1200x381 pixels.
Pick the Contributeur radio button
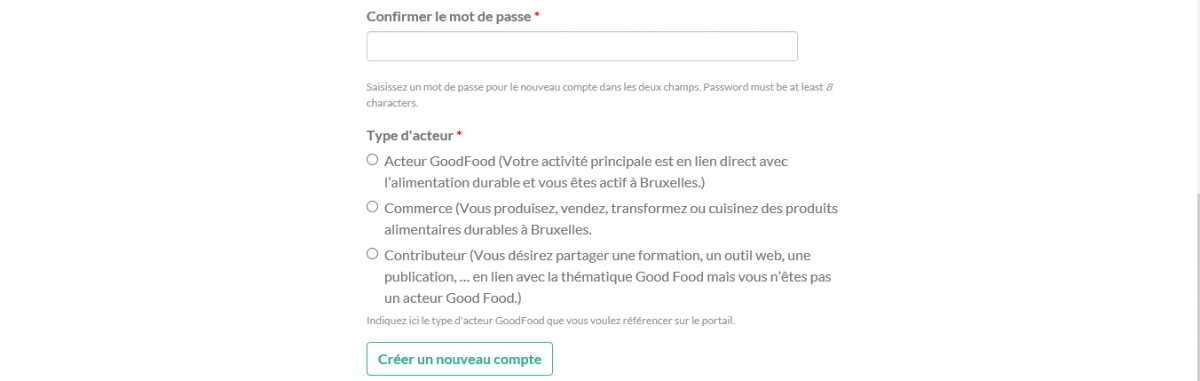(373, 254)
